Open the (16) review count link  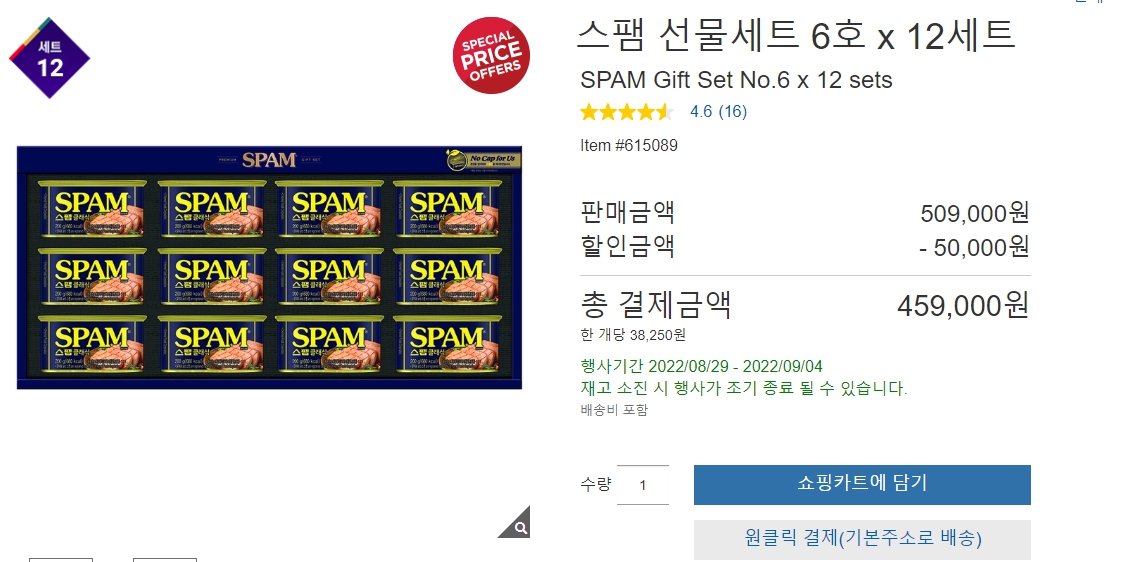pyautogui.click(x=733, y=112)
